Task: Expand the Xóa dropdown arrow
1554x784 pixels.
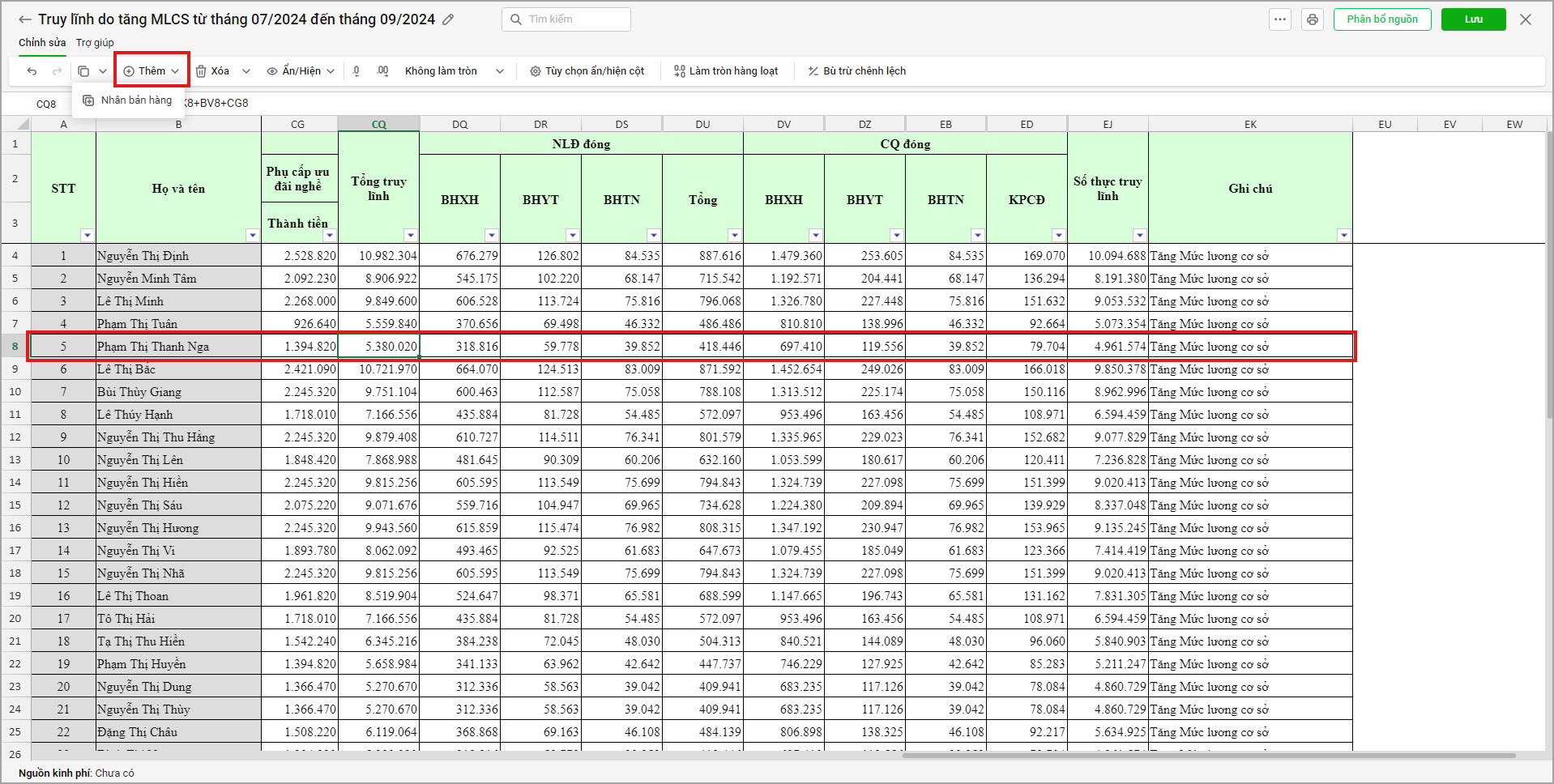Action: click(x=246, y=71)
